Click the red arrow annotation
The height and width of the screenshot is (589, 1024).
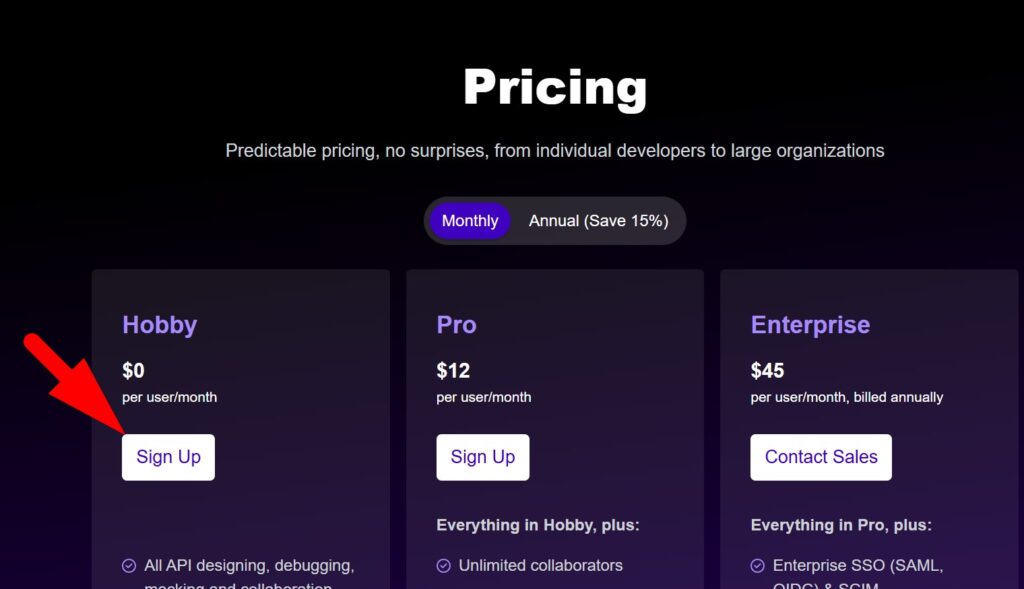(x=75, y=384)
